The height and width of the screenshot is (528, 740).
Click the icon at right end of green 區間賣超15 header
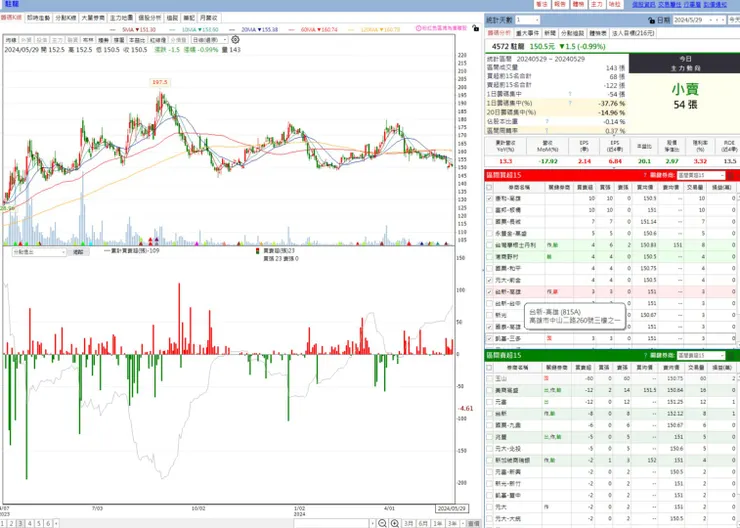tap(732, 355)
